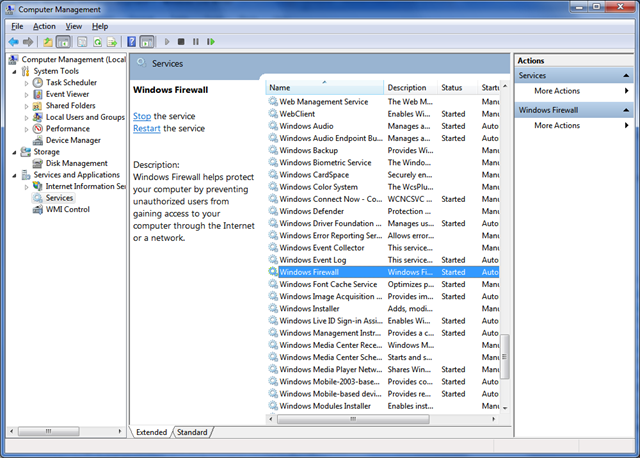Expand the Shared Folders node arrow
Screen dimensions: 640x458
(x=27, y=106)
